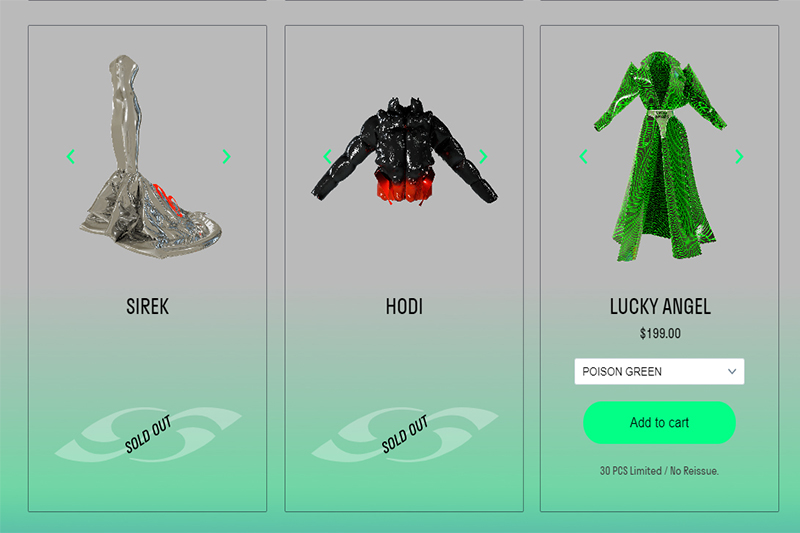Viewport: 800px width, 533px height.
Task: Show next image of SIREK dress
Action: [227, 157]
